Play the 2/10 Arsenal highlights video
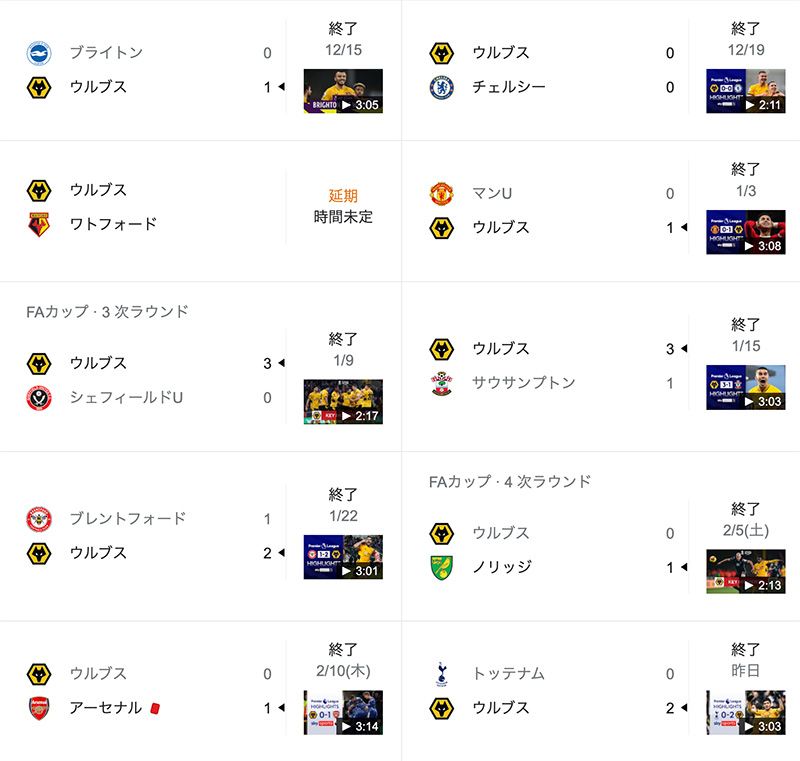The image size is (800, 761). [x=343, y=713]
